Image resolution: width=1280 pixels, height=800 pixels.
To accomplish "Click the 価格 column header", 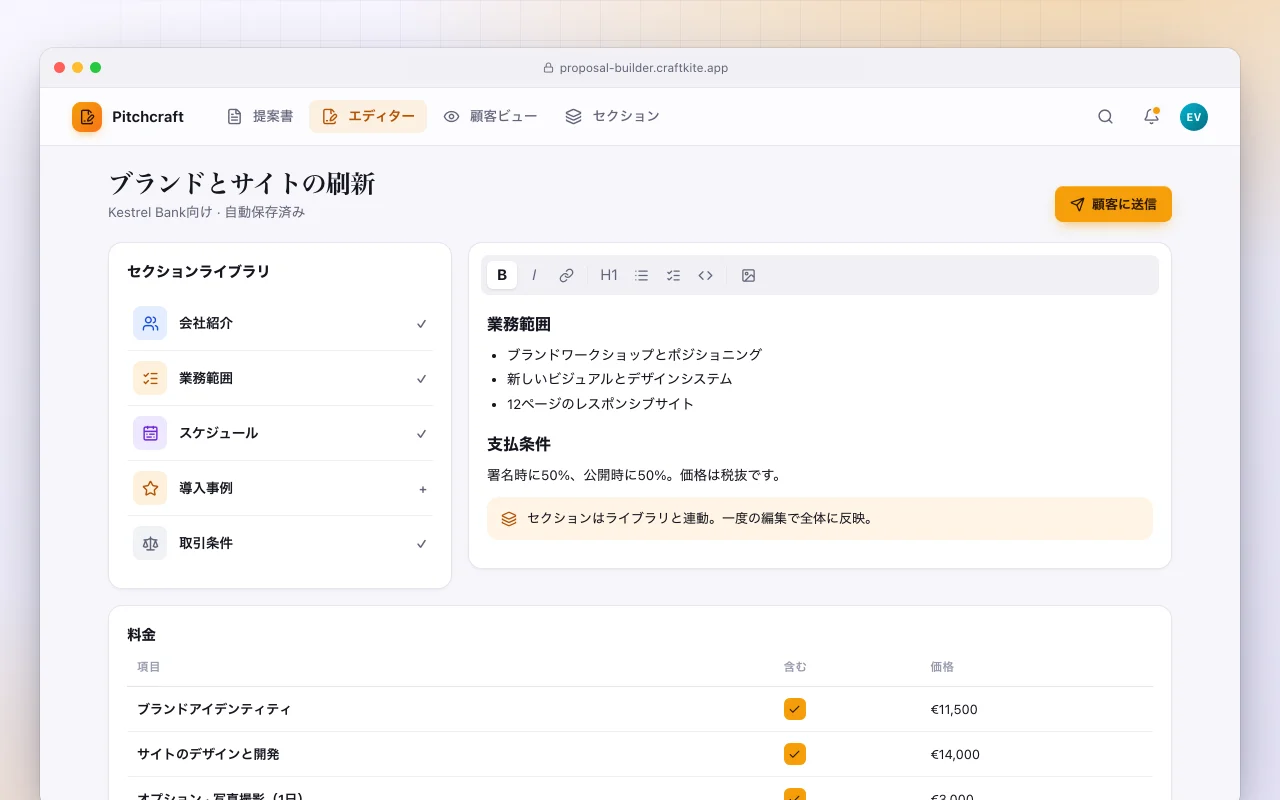I will point(942,667).
